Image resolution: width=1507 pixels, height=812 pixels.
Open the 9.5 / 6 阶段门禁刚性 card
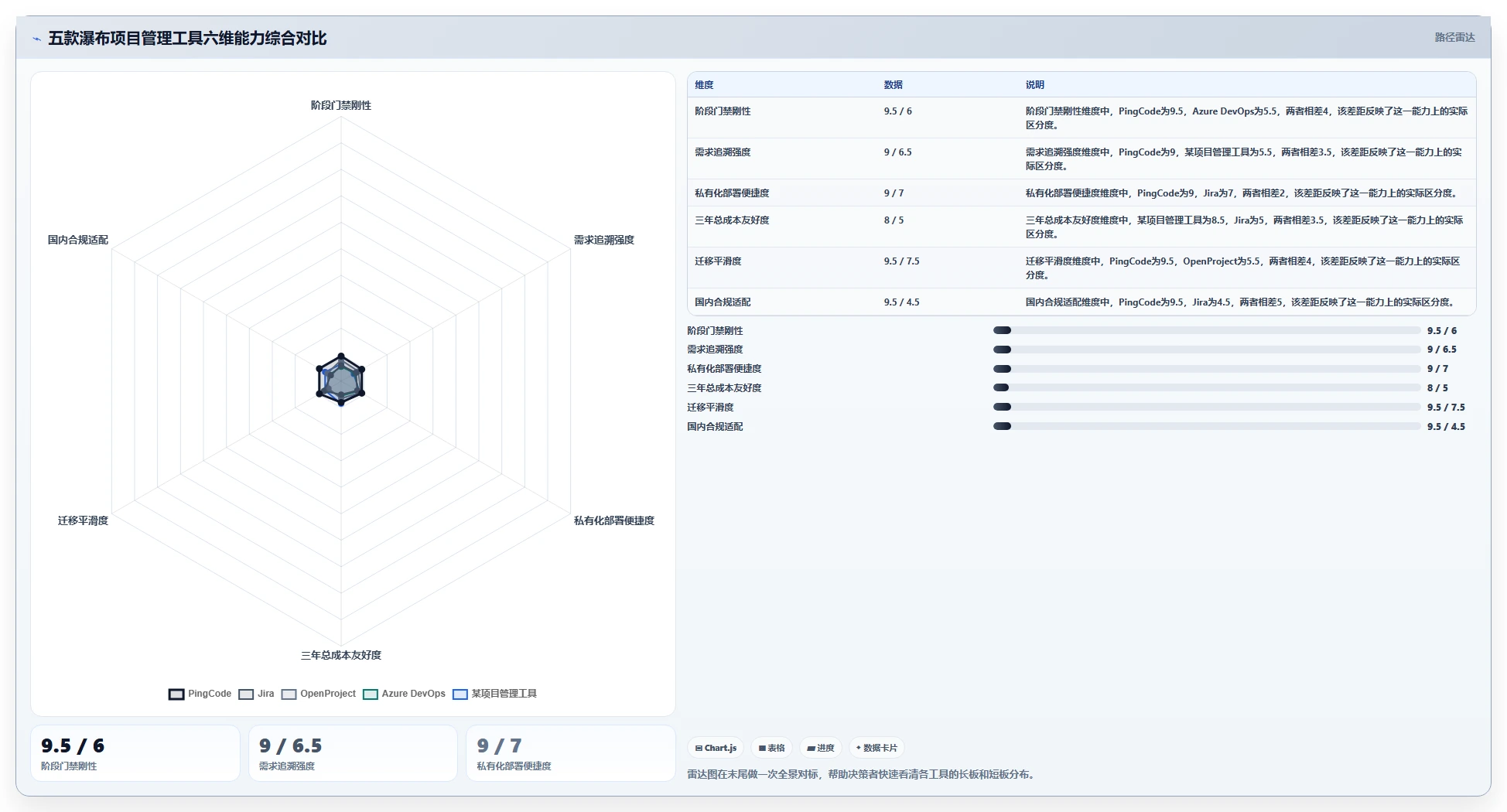pyautogui.click(x=135, y=753)
